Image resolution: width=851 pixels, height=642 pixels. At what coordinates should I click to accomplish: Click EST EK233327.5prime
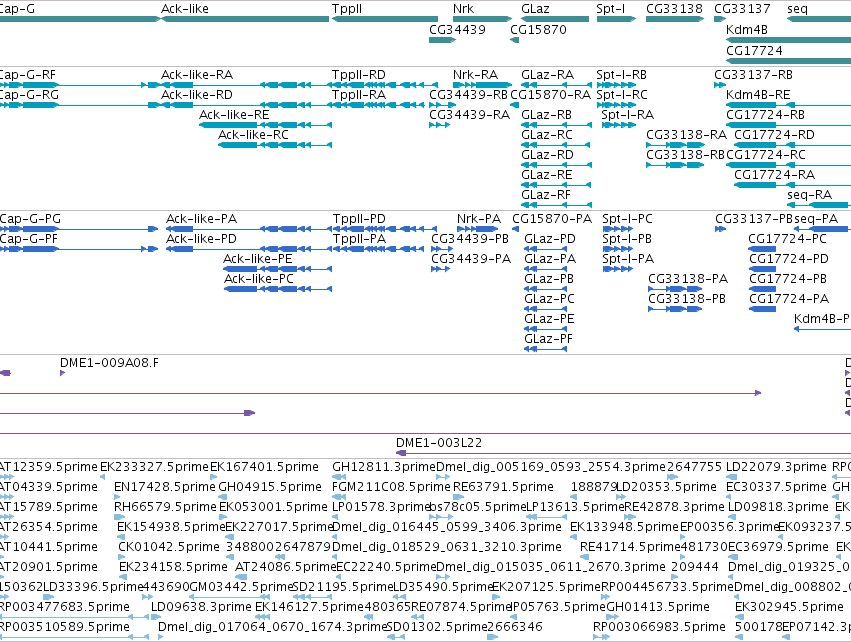[155, 467]
